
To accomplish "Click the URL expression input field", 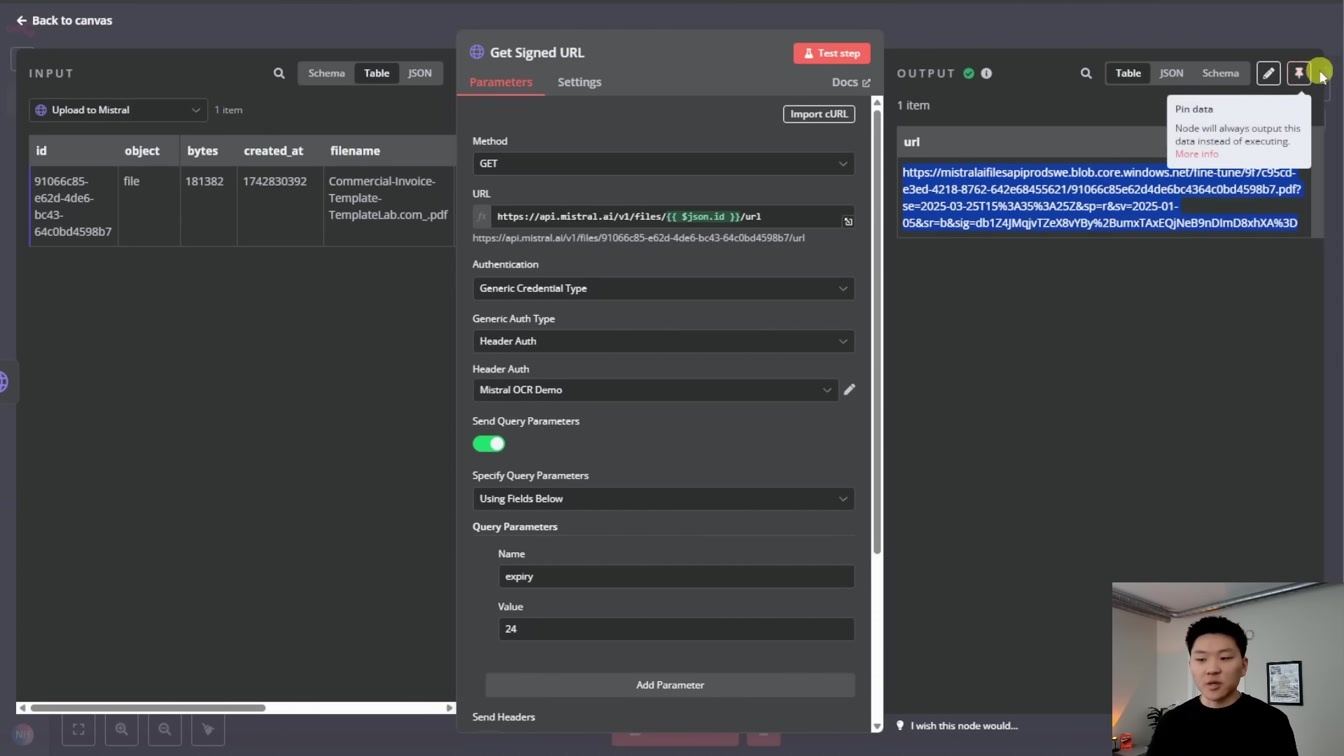I will (664, 216).
